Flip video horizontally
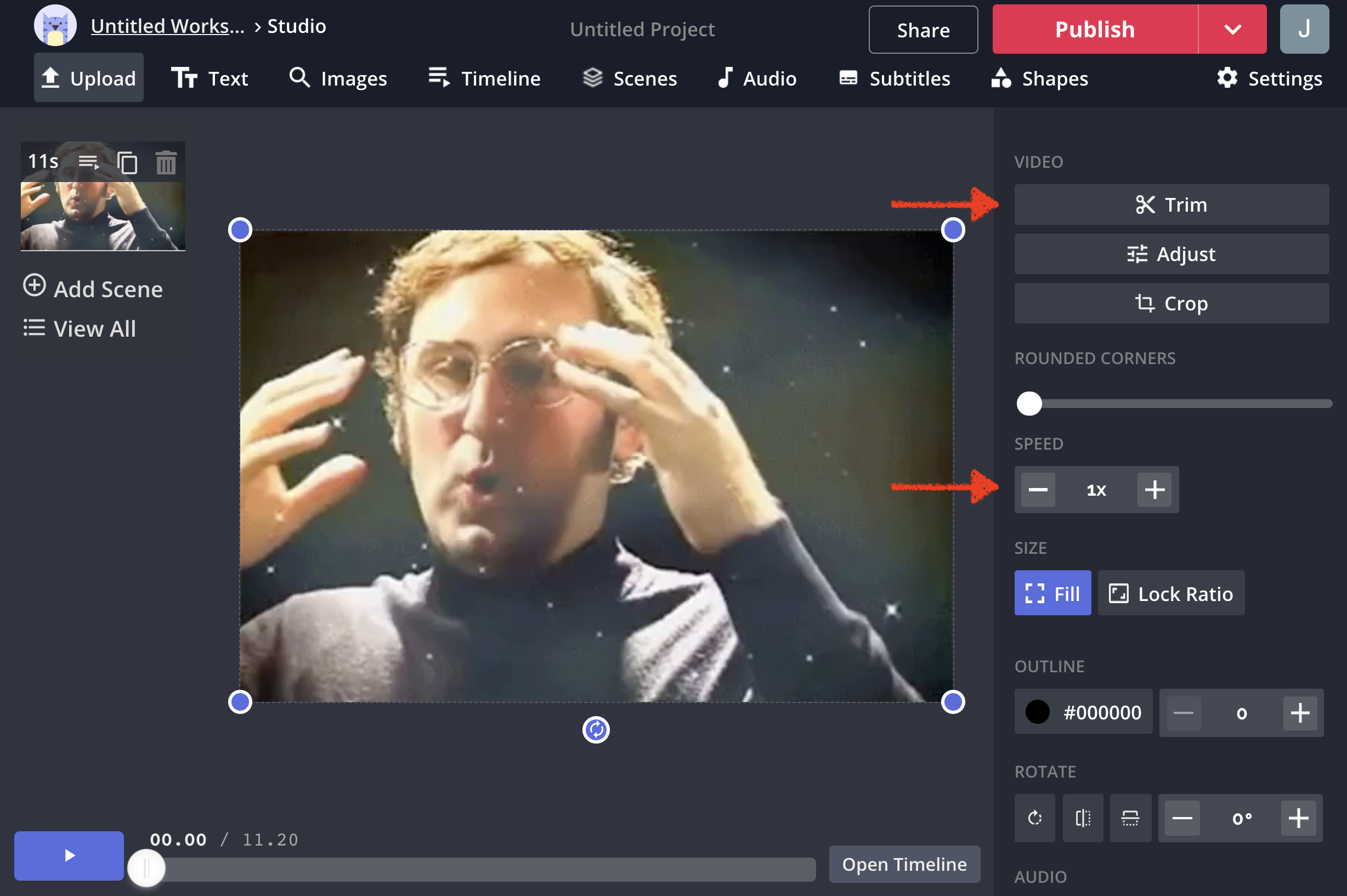The height and width of the screenshot is (896, 1347). (1083, 818)
